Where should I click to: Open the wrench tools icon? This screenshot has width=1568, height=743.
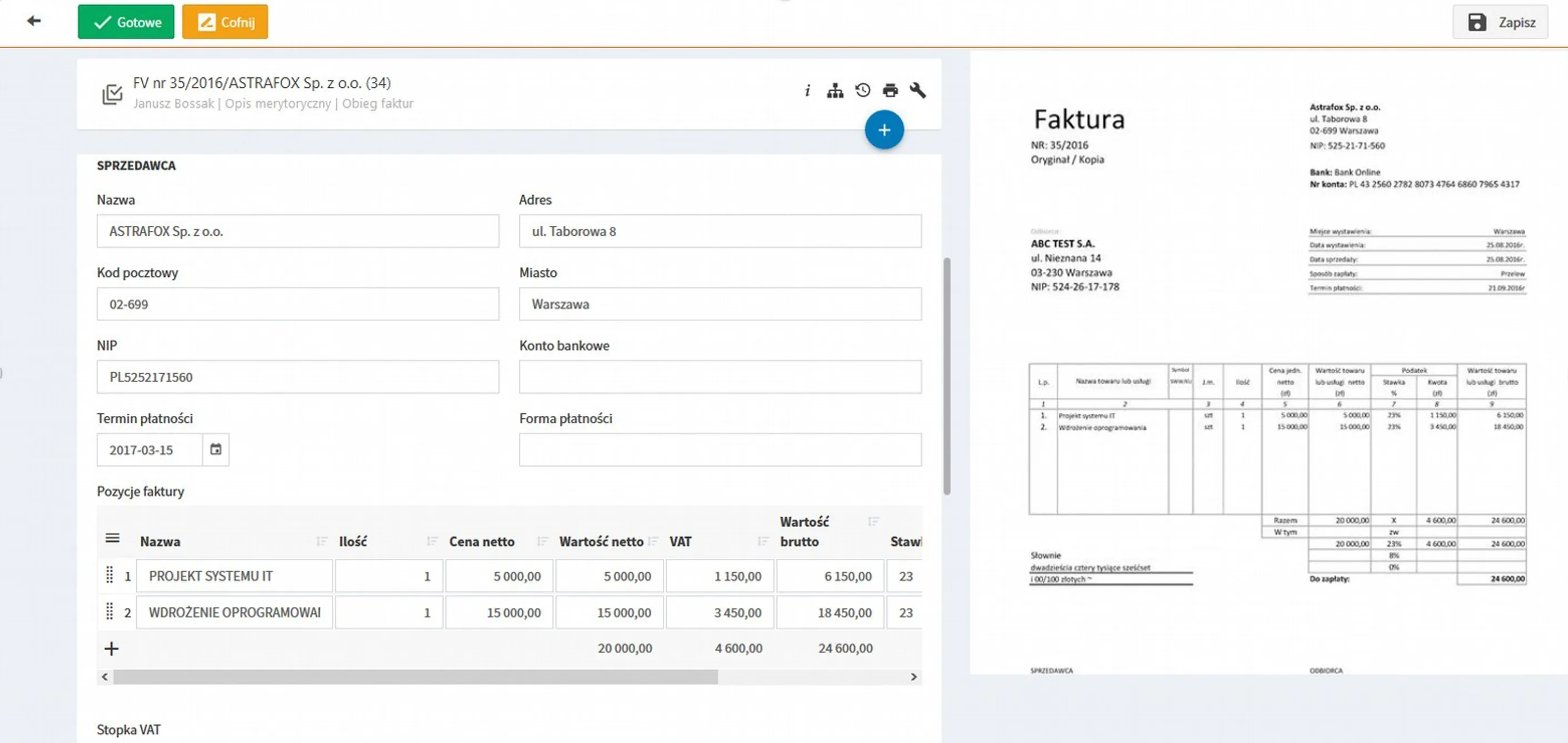point(918,91)
